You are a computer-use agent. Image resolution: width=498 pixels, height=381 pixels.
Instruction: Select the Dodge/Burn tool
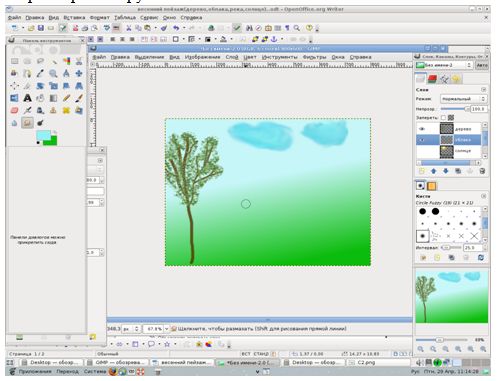40,123
